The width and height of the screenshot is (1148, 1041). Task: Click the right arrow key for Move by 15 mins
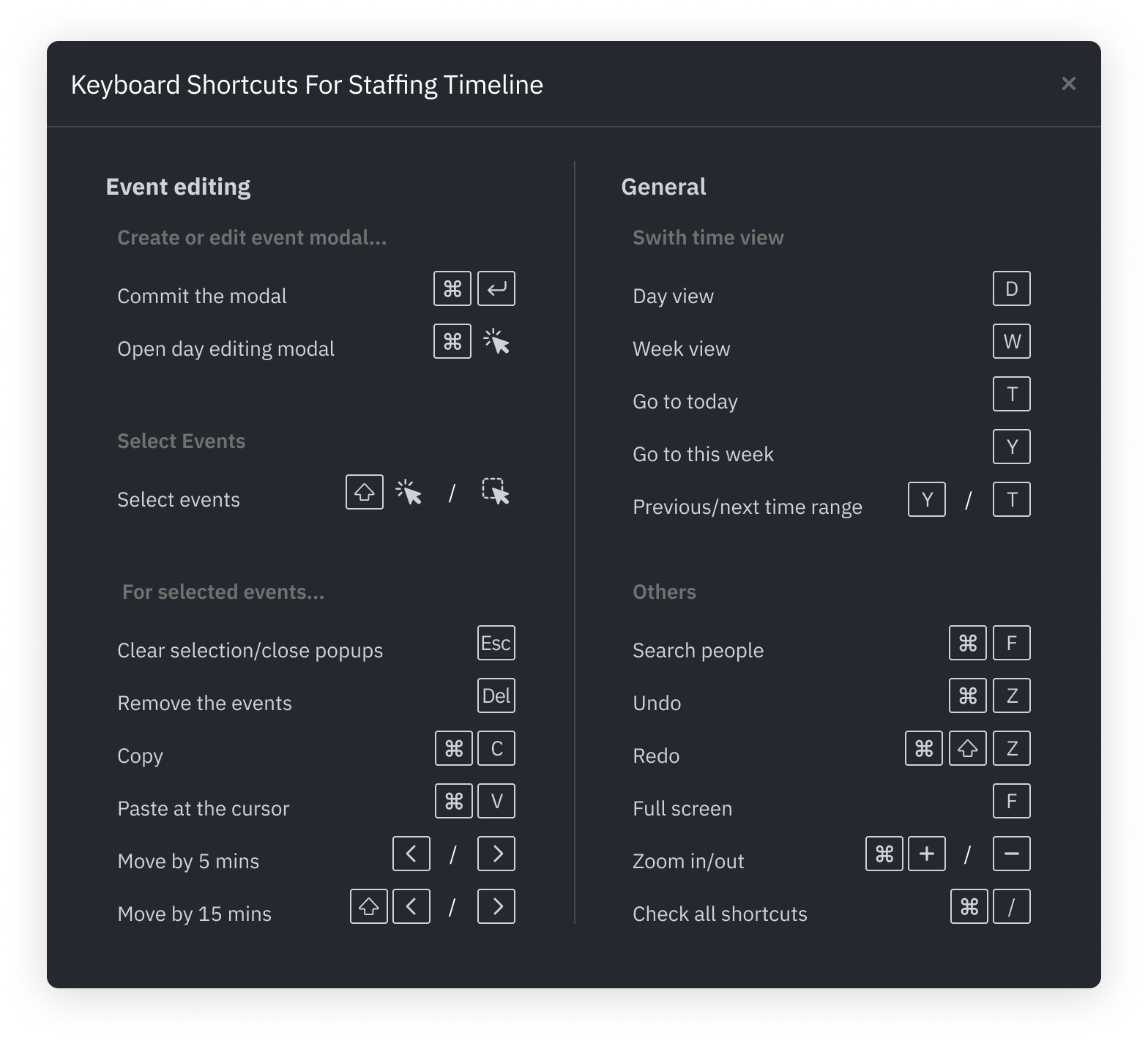(x=496, y=906)
